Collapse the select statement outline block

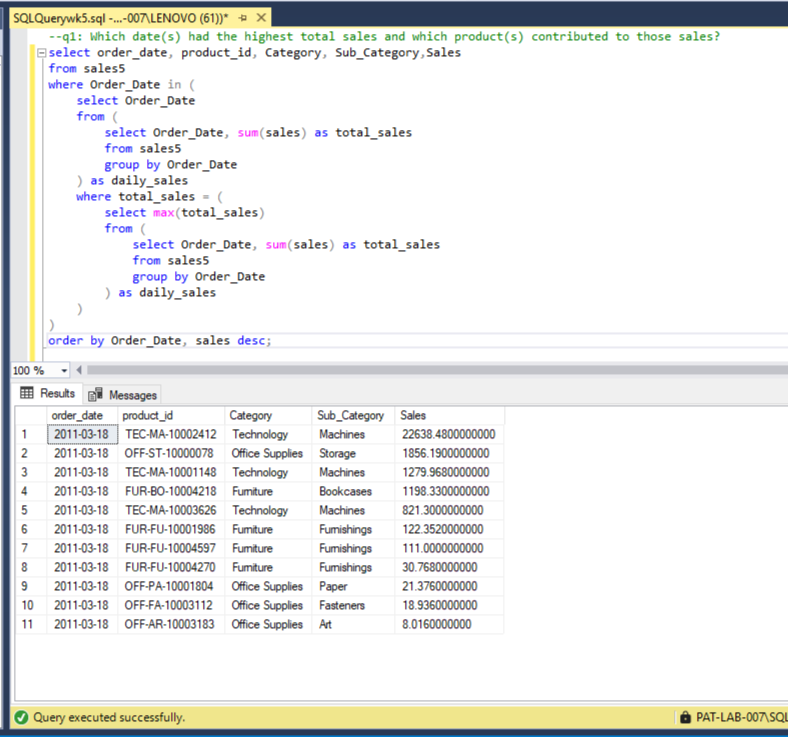click(x=42, y=52)
